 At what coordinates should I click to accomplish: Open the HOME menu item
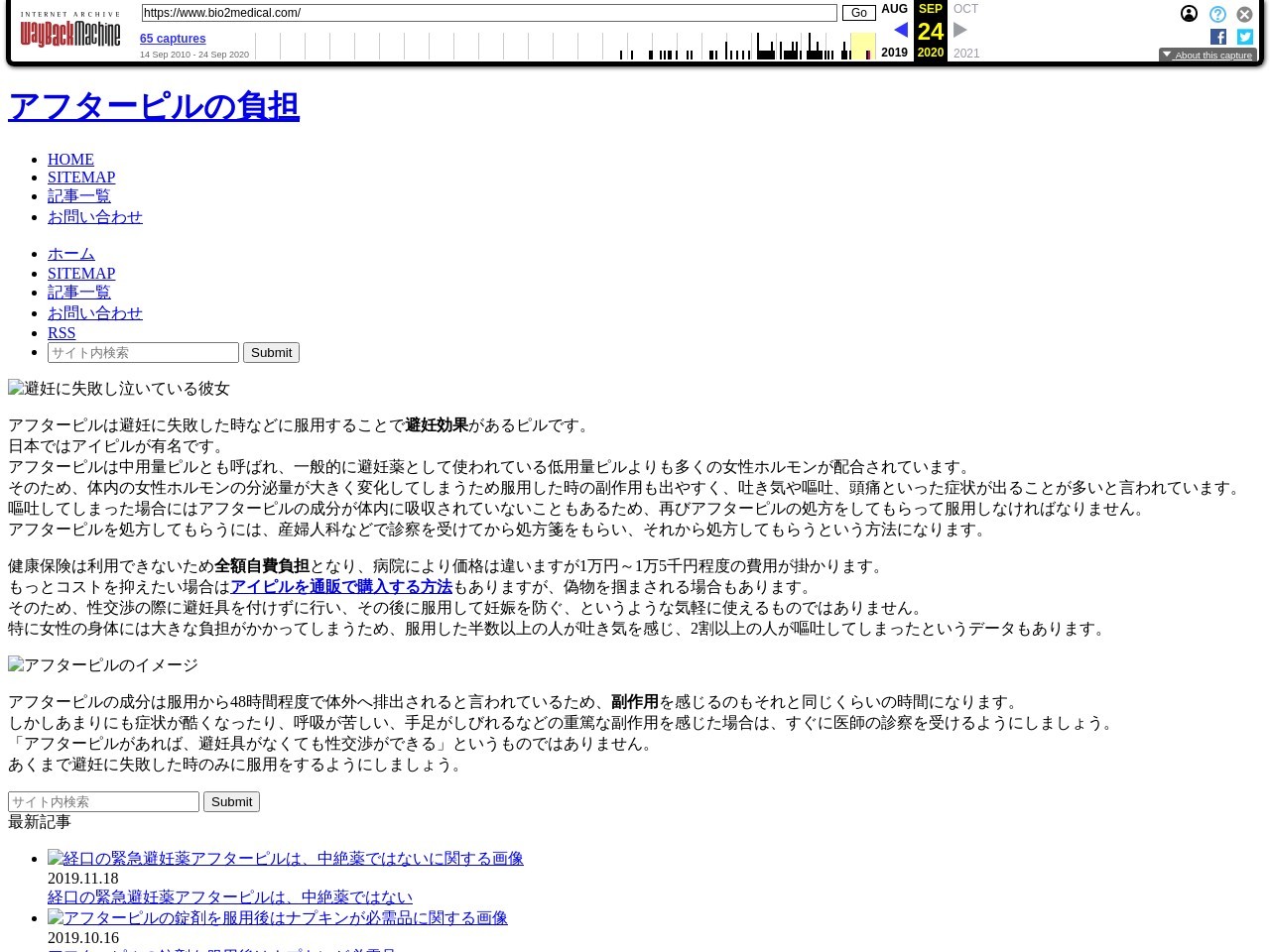70,159
